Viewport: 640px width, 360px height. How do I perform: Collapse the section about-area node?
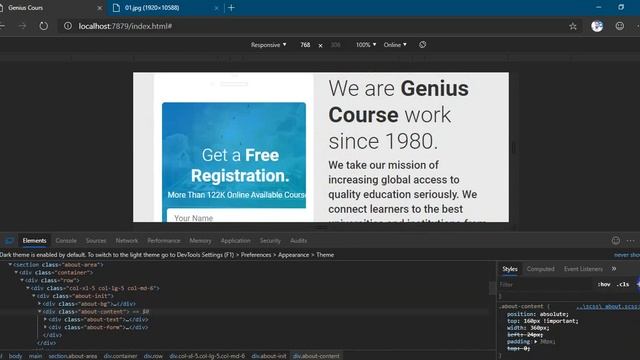[x=10, y=264]
